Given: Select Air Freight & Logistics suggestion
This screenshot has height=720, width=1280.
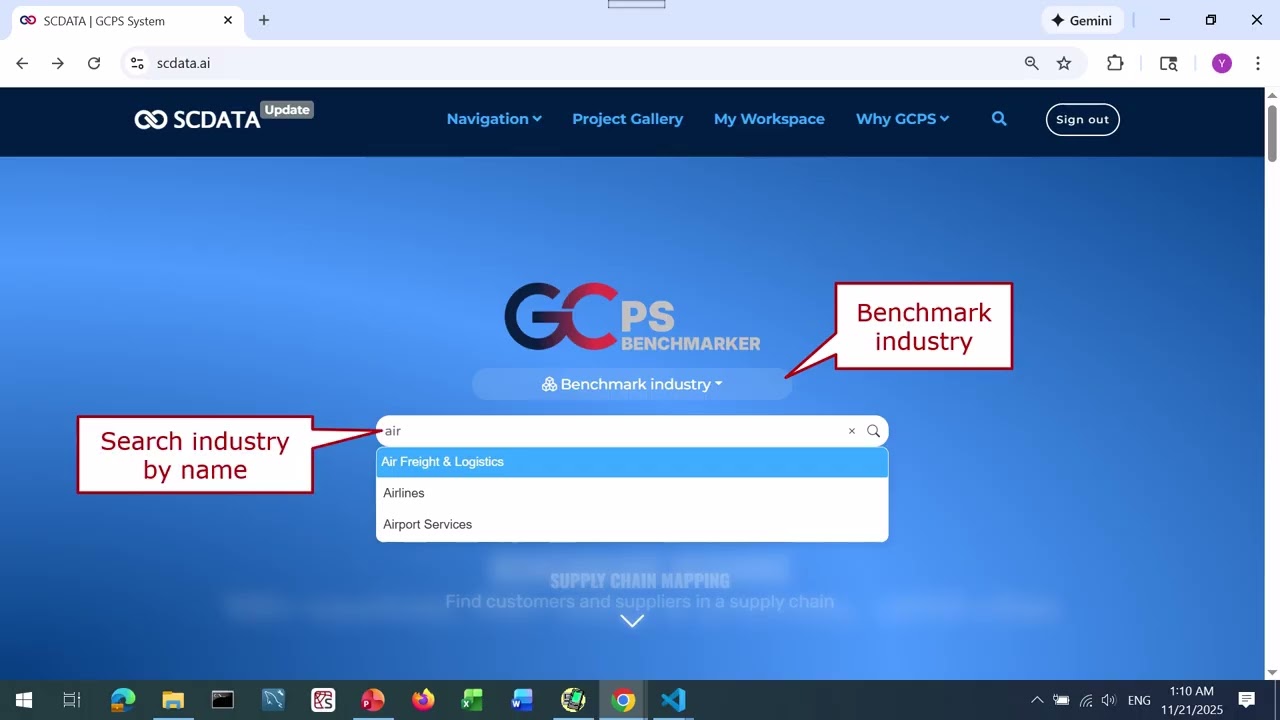Looking at the screenshot, I should (x=632, y=462).
